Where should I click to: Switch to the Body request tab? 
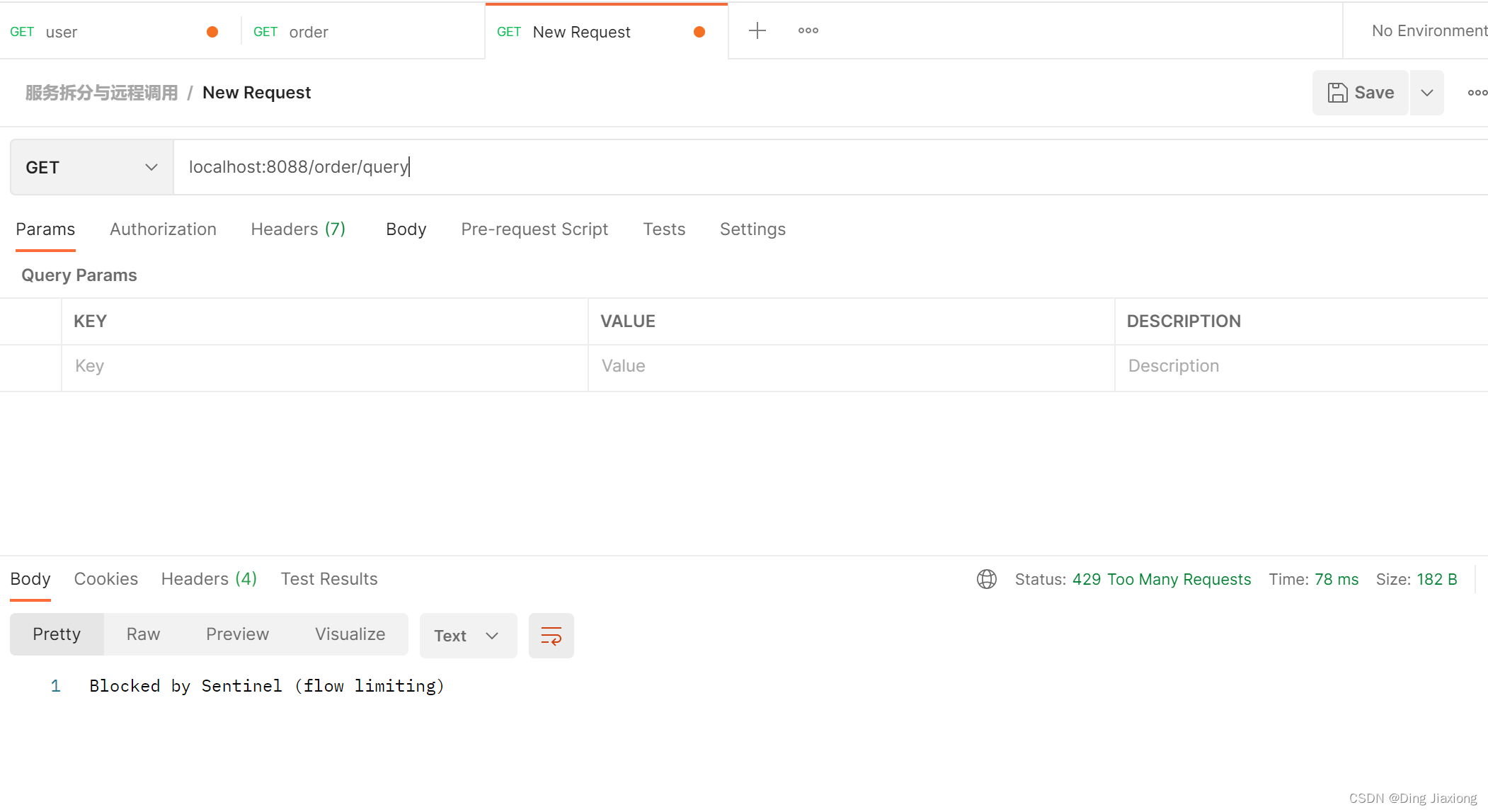(404, 229)
